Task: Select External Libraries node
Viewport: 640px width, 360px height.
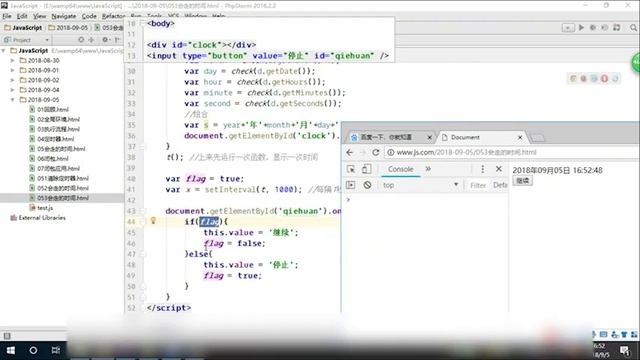Action: [38, 218]
